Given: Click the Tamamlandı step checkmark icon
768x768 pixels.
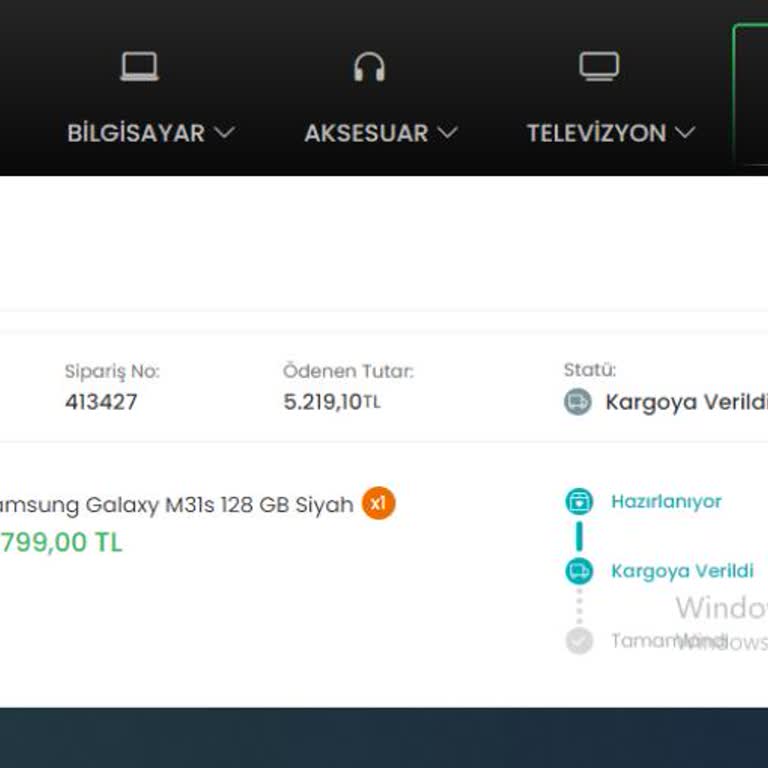Looking at the screenshot, I should tap(579, 641).
